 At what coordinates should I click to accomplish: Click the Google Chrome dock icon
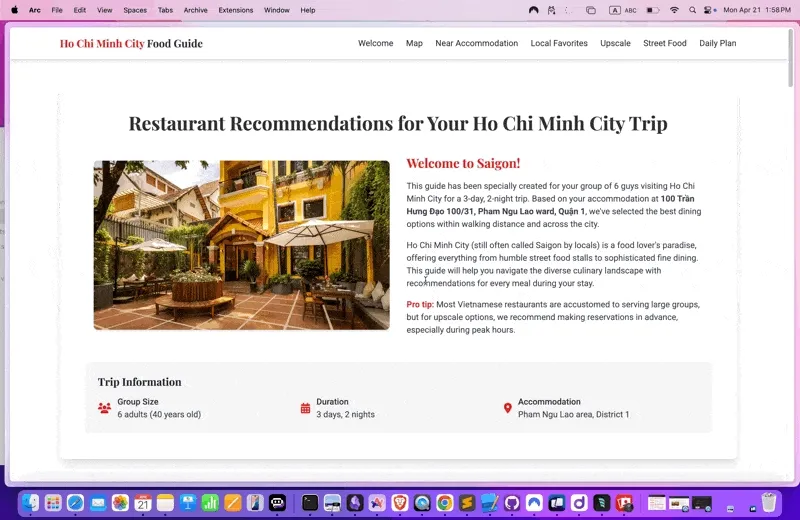[444, 502]
